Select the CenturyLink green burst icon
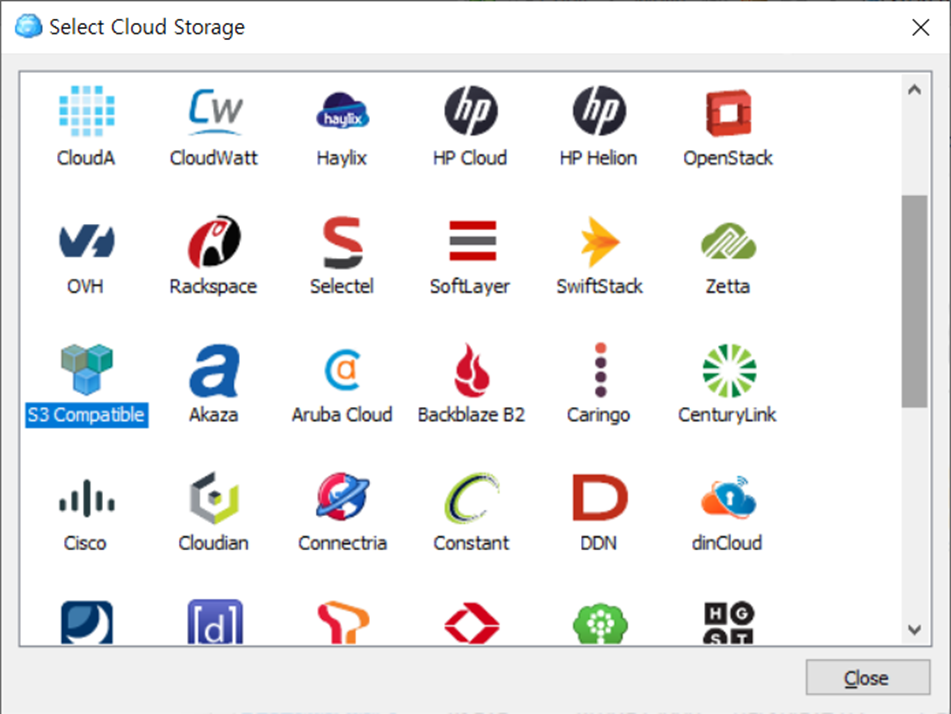Screen dimensions: 951x714 [x=729, y=370]
